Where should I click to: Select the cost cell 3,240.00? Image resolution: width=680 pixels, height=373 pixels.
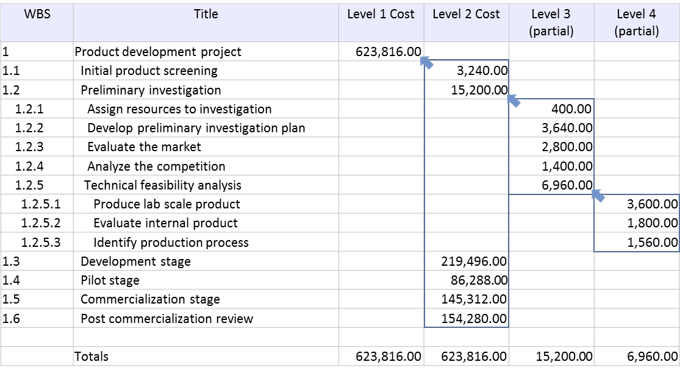(466, 71)
